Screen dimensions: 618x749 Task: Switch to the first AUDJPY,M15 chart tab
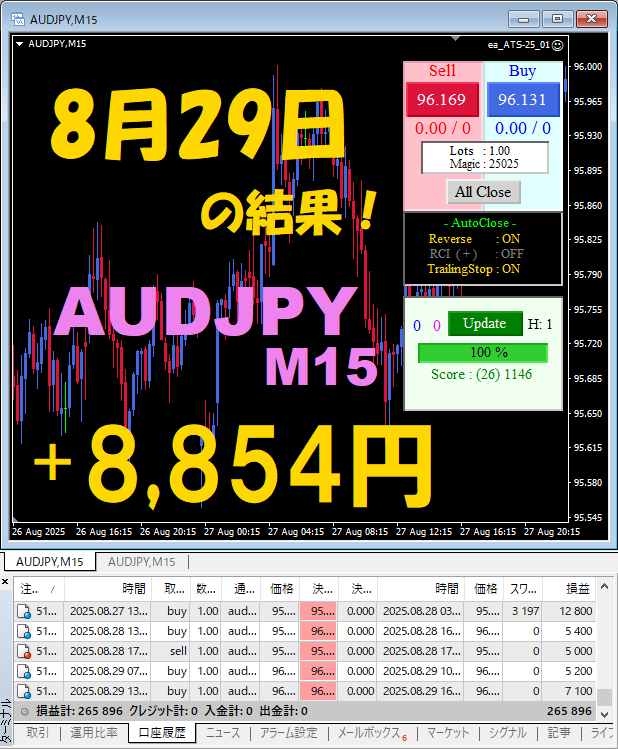50,562
